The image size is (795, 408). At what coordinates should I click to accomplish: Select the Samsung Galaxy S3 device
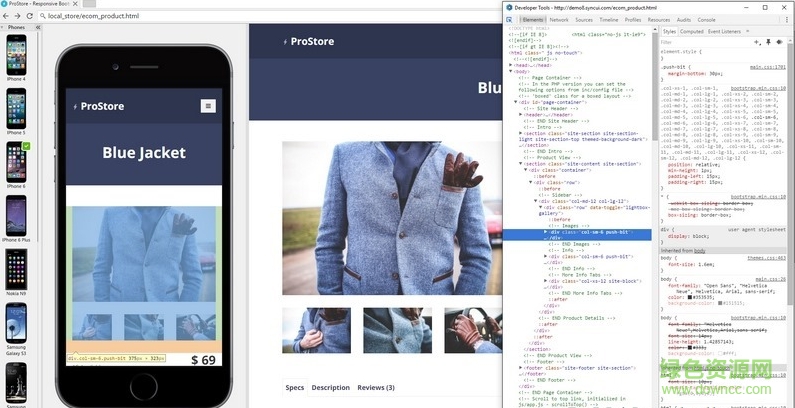16,326
